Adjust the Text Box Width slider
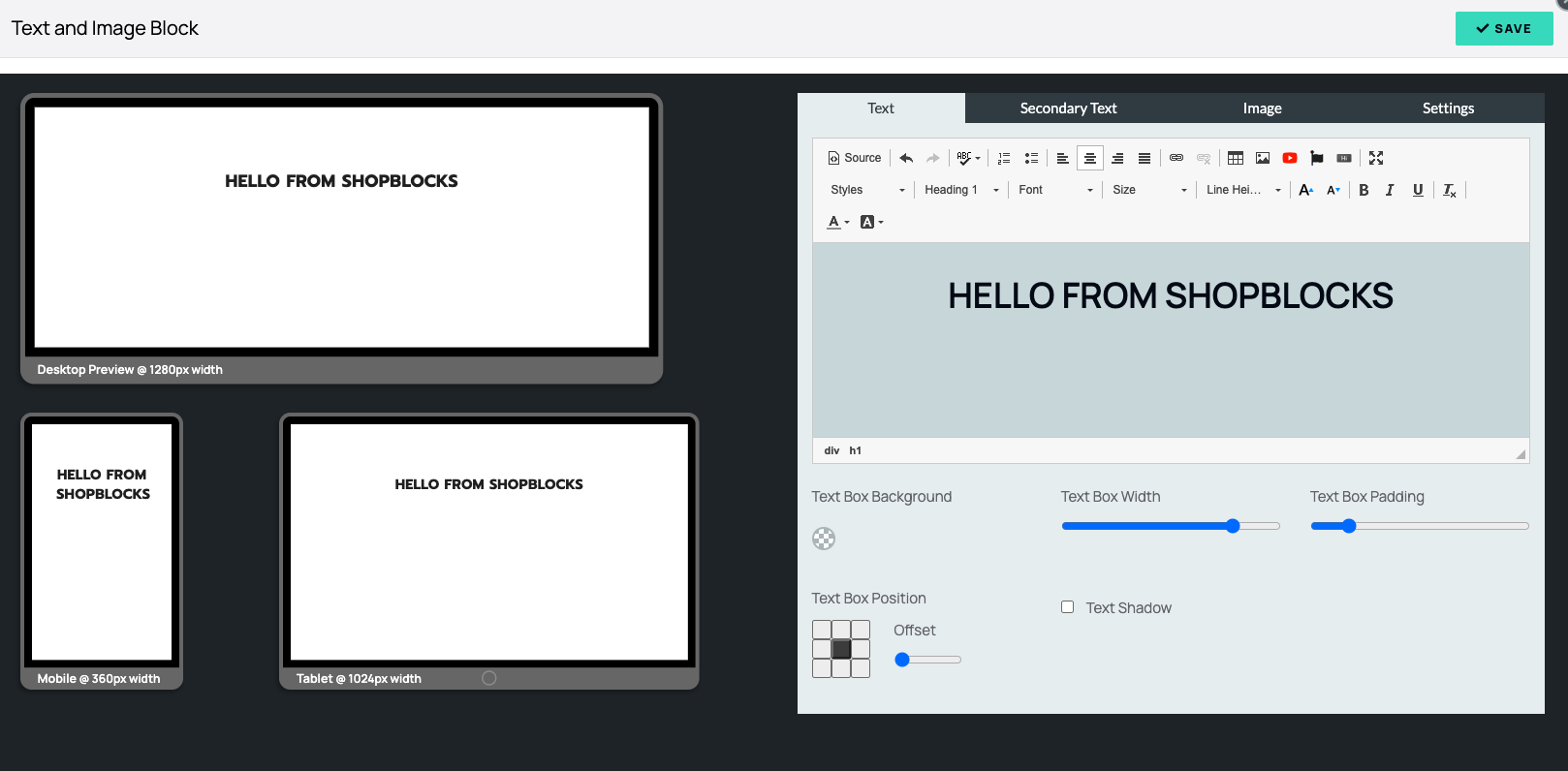1568x771 pixels. coord(1171,526)
